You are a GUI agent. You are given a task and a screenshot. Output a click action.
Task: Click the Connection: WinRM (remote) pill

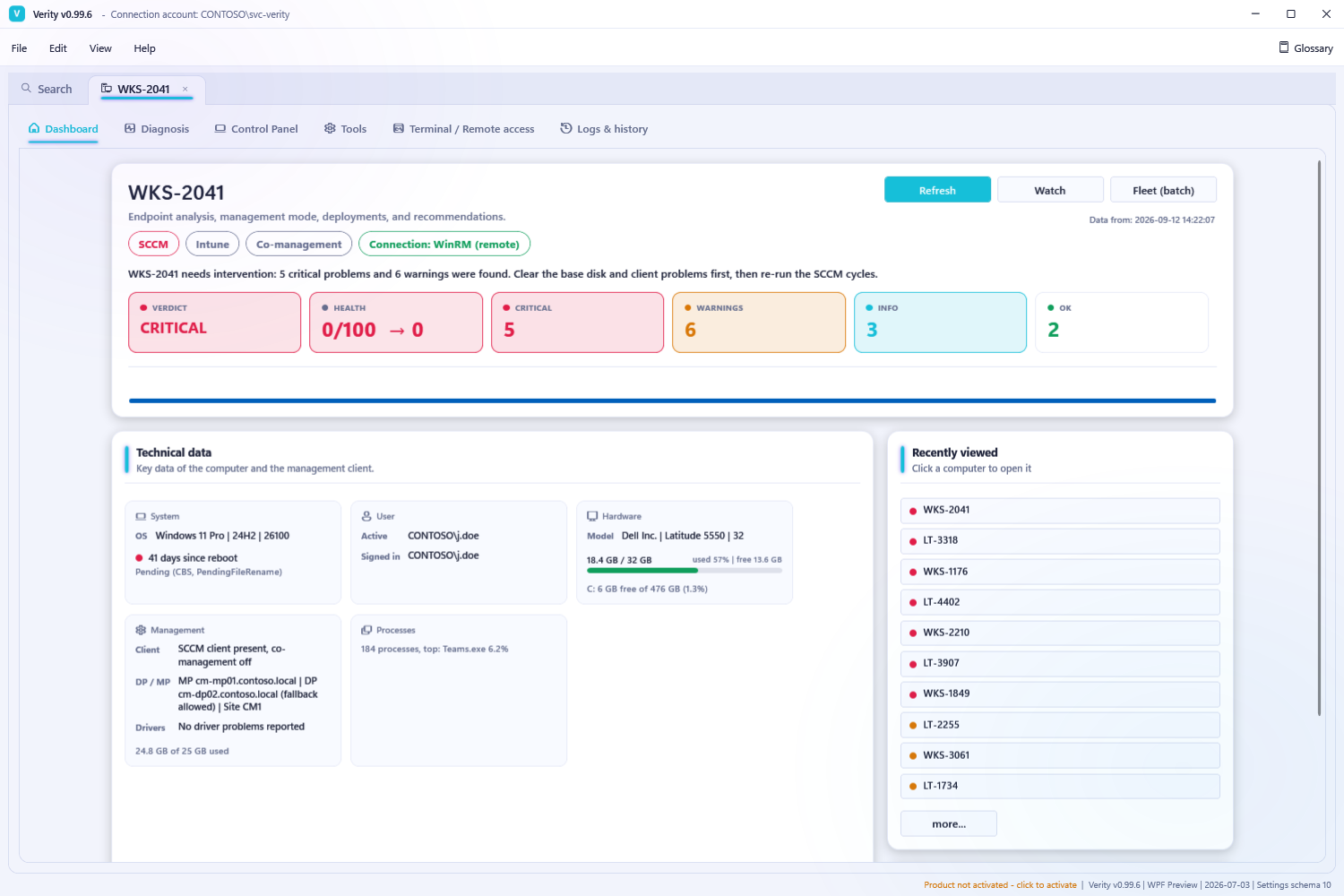(x=444, y=245)
